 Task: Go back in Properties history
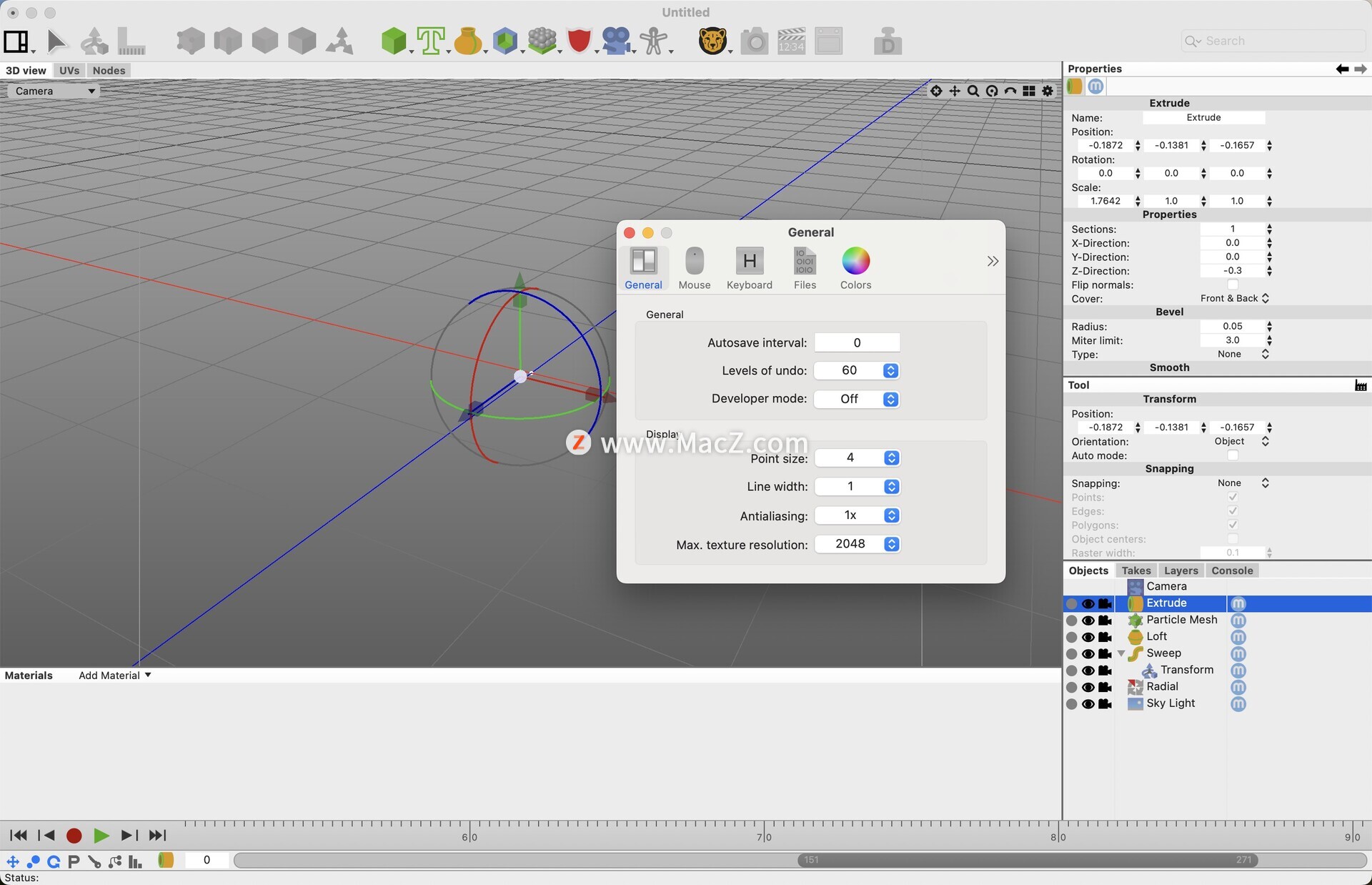click(x=1342, y=69)
